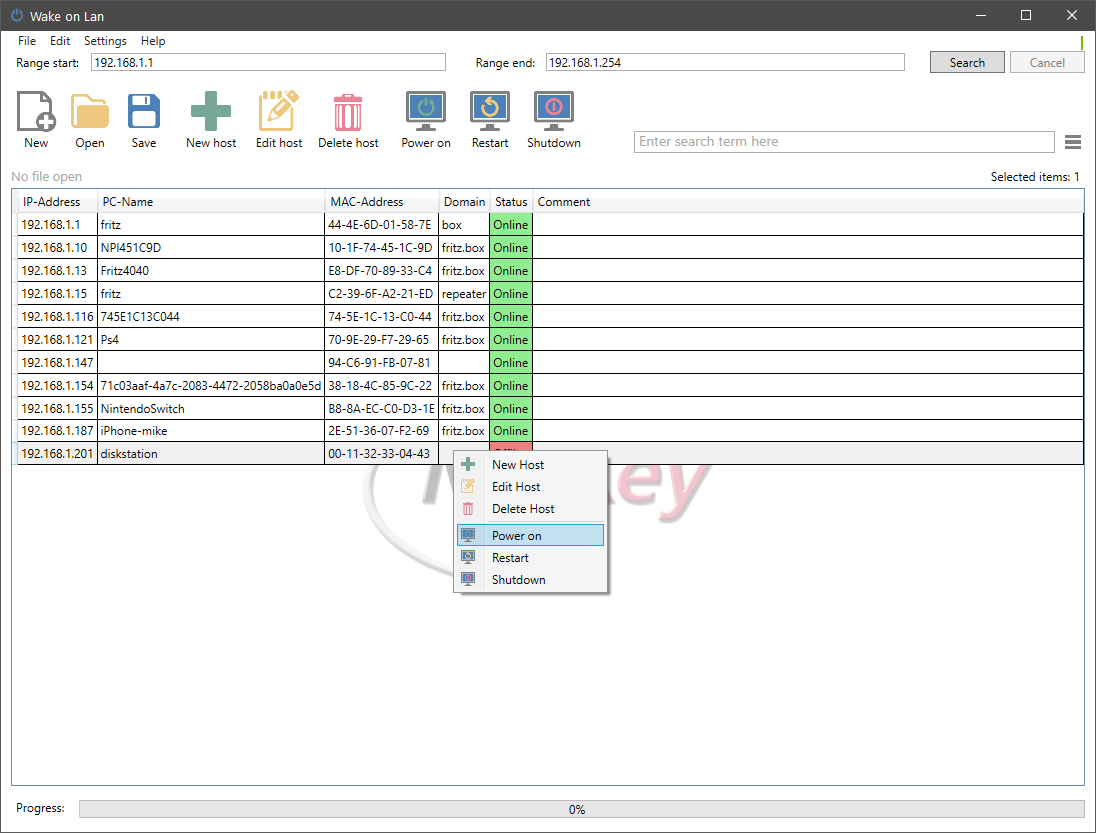Viewport: 1096px width, 833px height.
Task: Click the Search button
Action: [x=967, y=62]
